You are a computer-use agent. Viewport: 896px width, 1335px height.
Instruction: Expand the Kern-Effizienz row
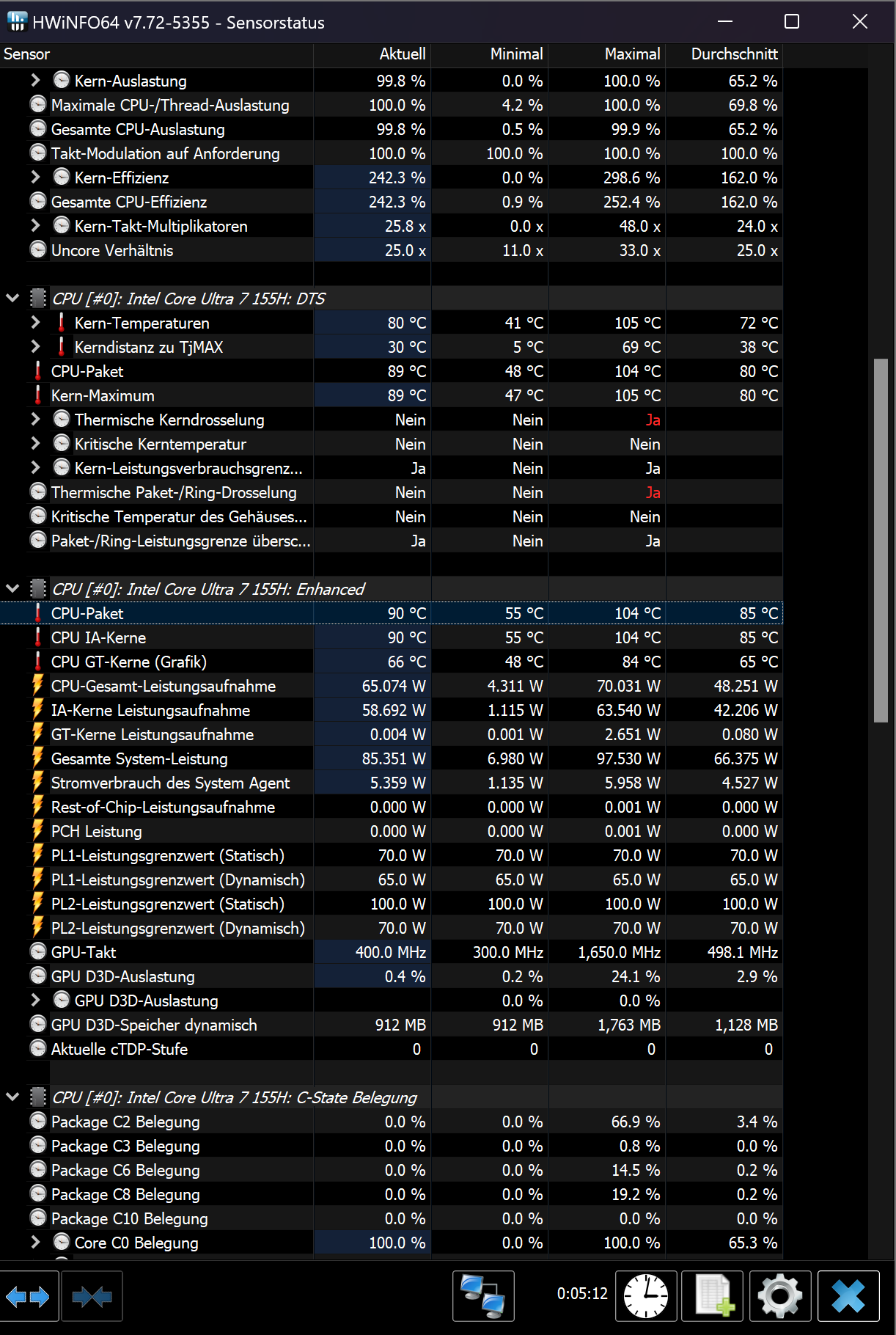point(35,177)
